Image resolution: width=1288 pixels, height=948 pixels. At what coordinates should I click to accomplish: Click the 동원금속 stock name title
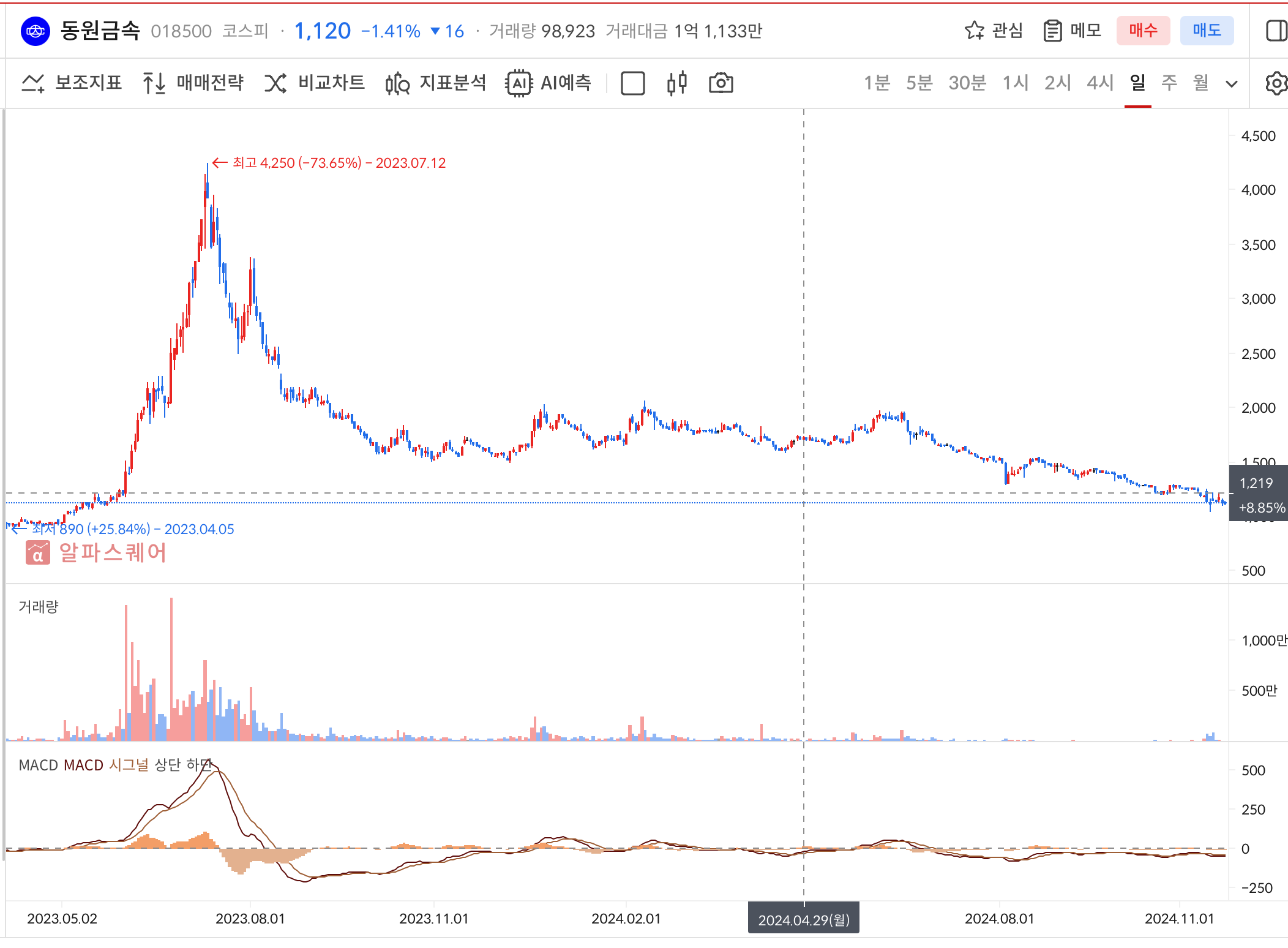100,31
